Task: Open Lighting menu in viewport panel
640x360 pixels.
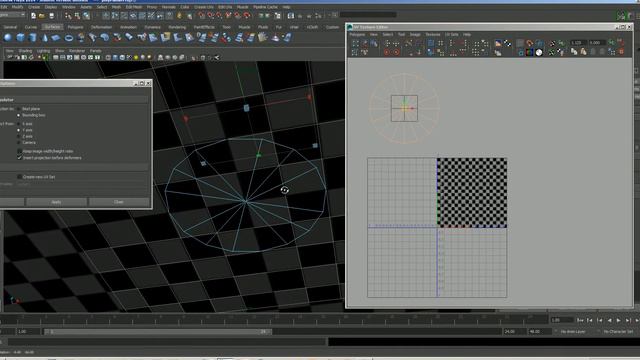Action: coord(43,51)
